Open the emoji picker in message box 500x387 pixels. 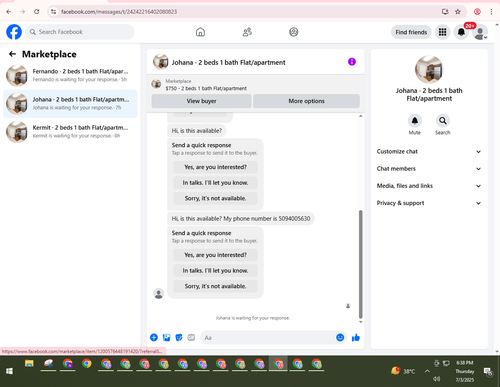coord(340,337)
